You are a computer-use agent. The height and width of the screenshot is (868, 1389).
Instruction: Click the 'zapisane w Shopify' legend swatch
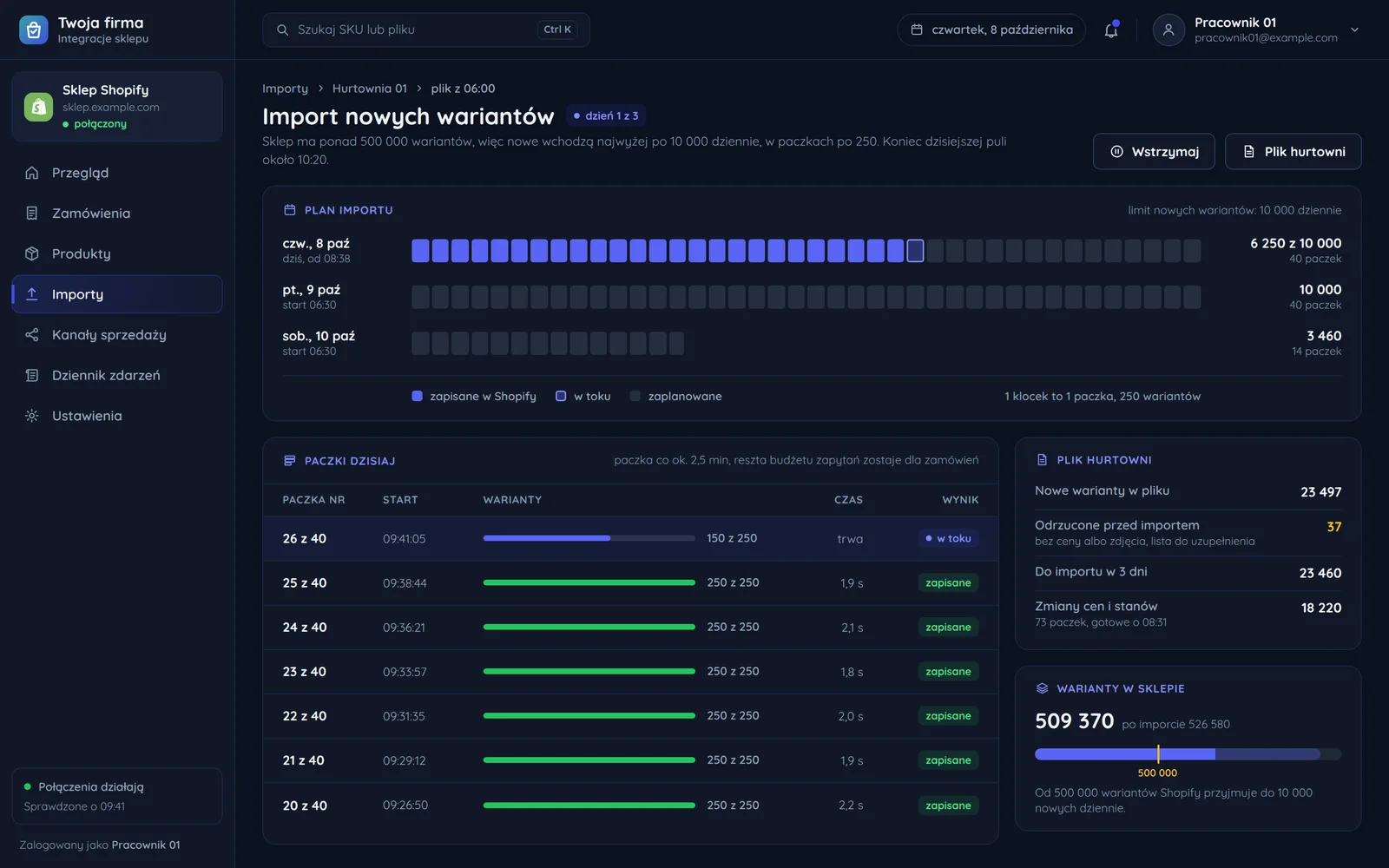(x=417, y=396)
